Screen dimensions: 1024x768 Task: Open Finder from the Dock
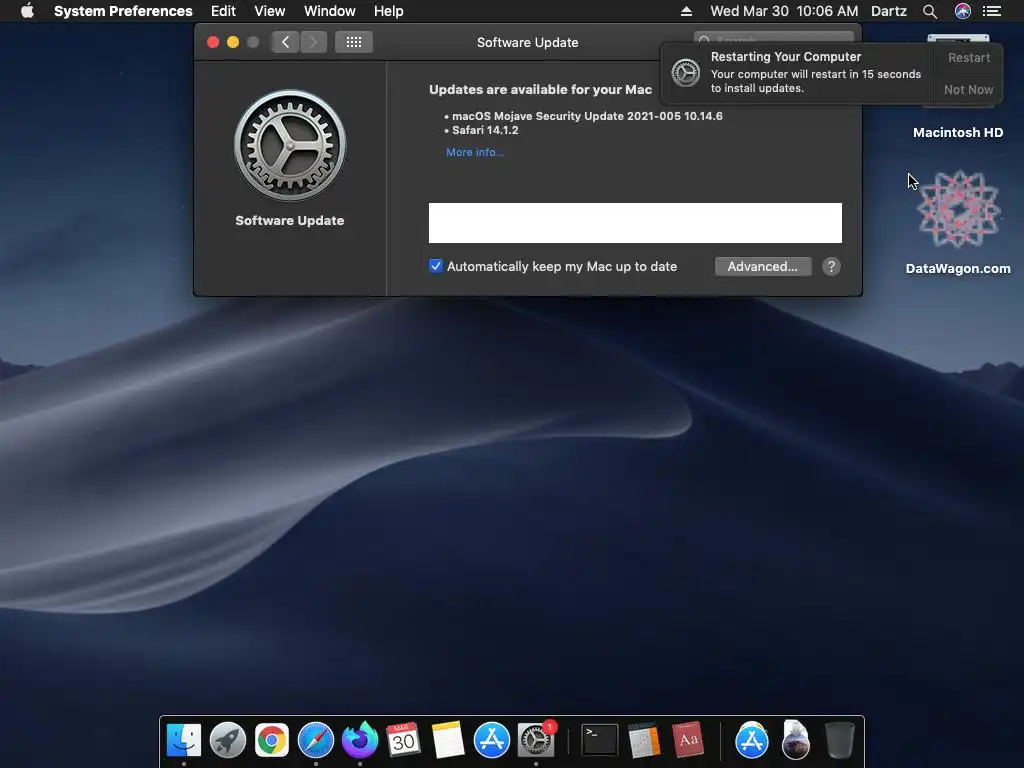(x=184, y=740)
